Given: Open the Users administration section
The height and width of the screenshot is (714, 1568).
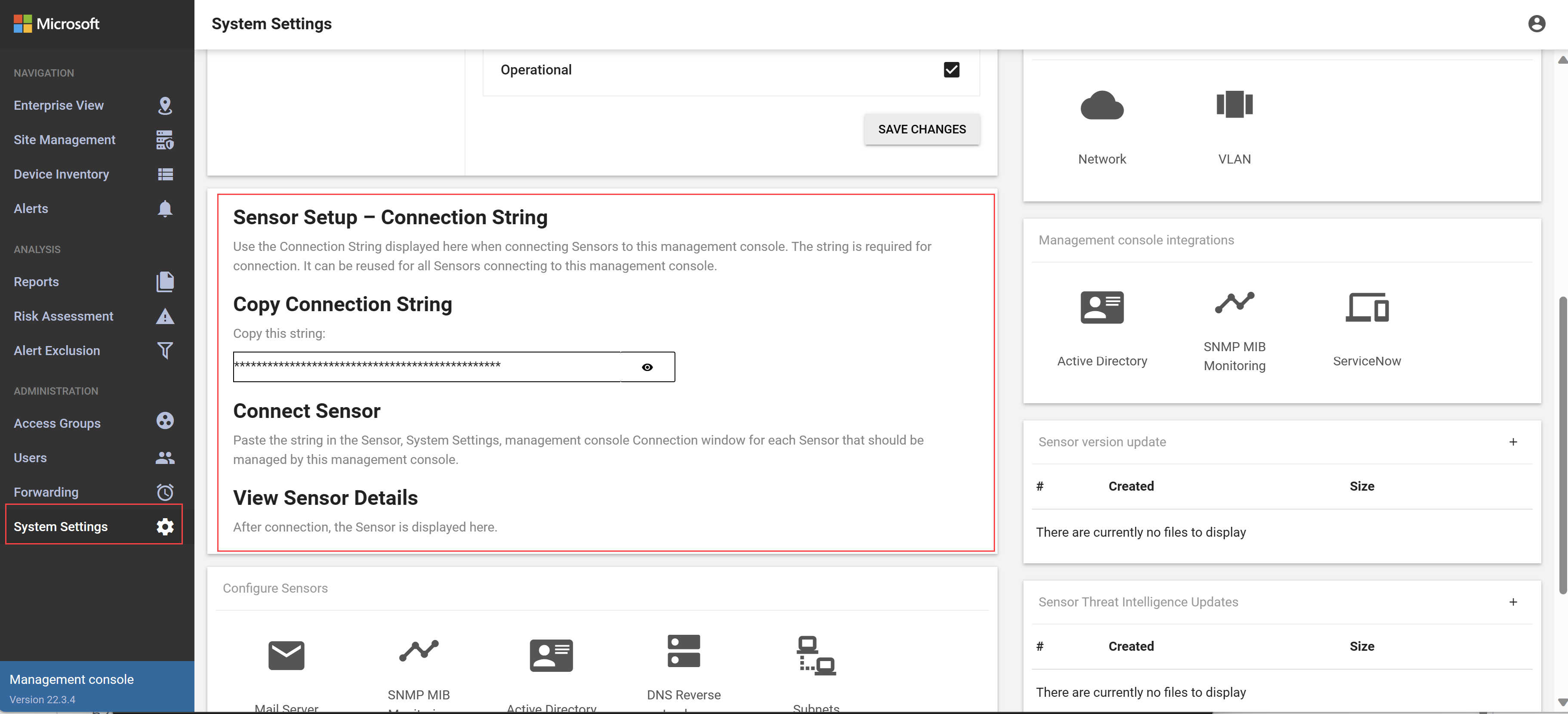Looking at the screenshot, I should click(x=30, y=458).
